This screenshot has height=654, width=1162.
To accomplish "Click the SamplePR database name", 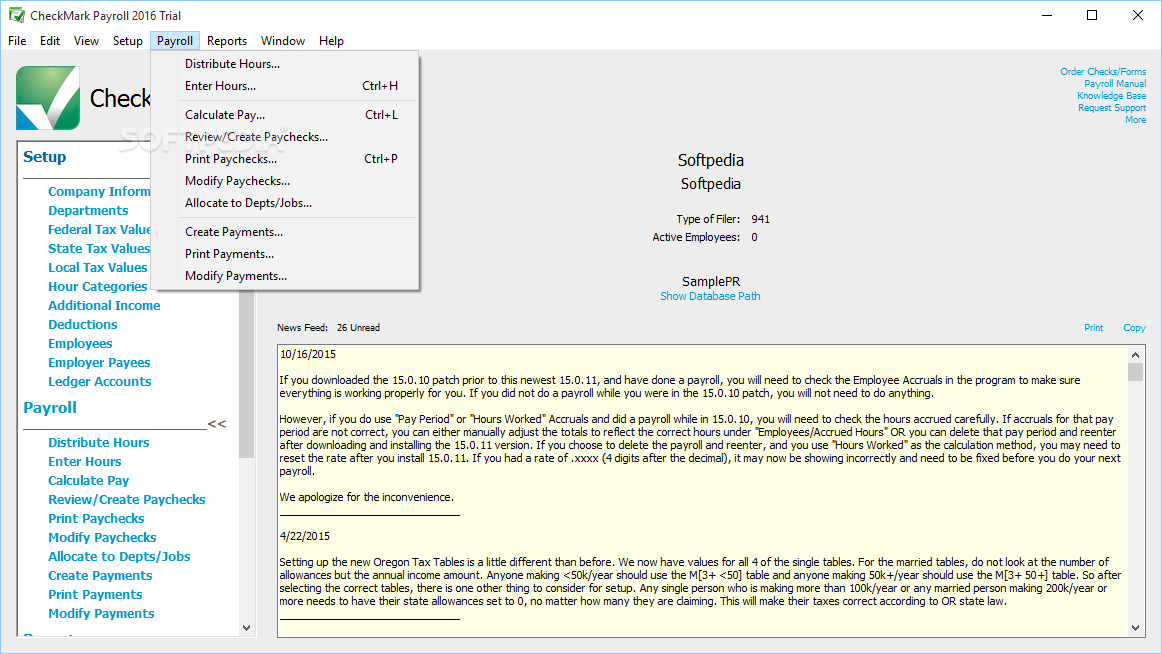I will (x=711, y=281).
